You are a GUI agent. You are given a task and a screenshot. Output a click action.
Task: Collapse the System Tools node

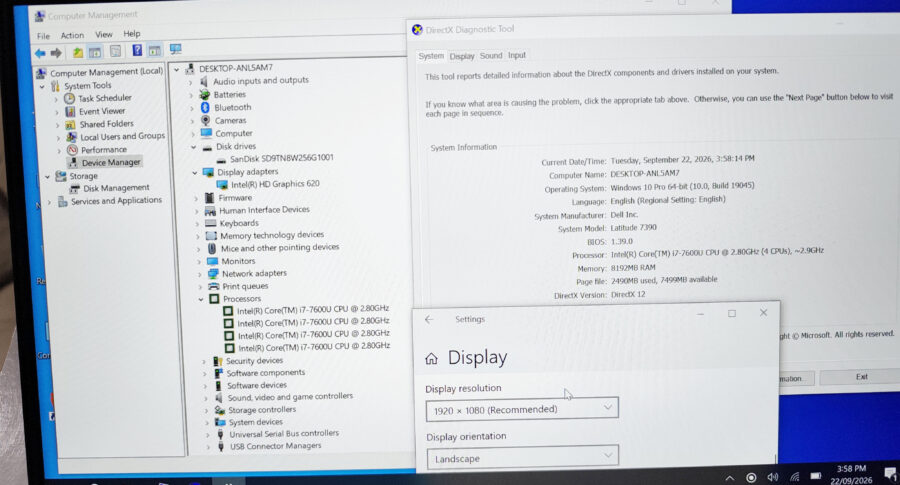click(x=42, y=87)
